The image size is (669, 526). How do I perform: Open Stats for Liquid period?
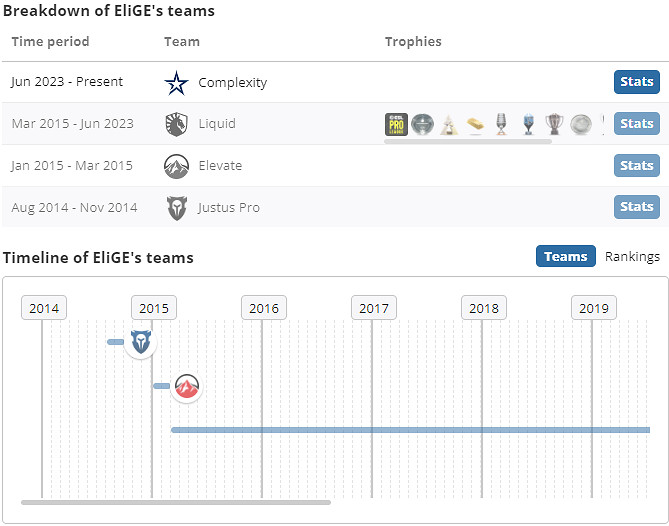point(636,124)
